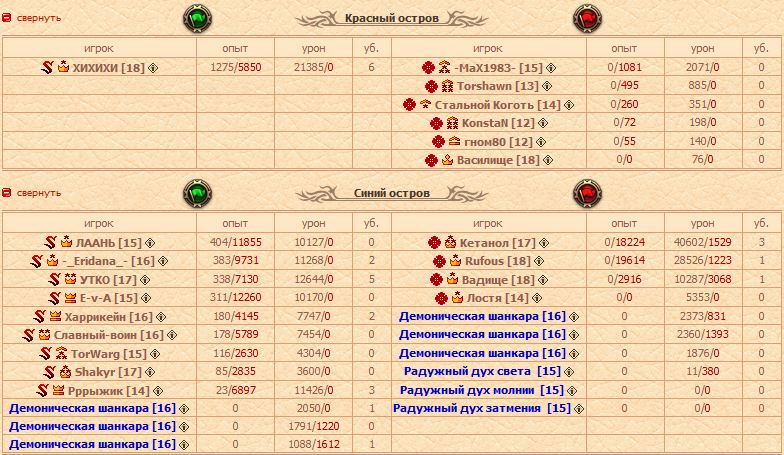The image size is (784, 455).
Task: Open player profile ЛААНЬ [15]
Action: (108, 242)
